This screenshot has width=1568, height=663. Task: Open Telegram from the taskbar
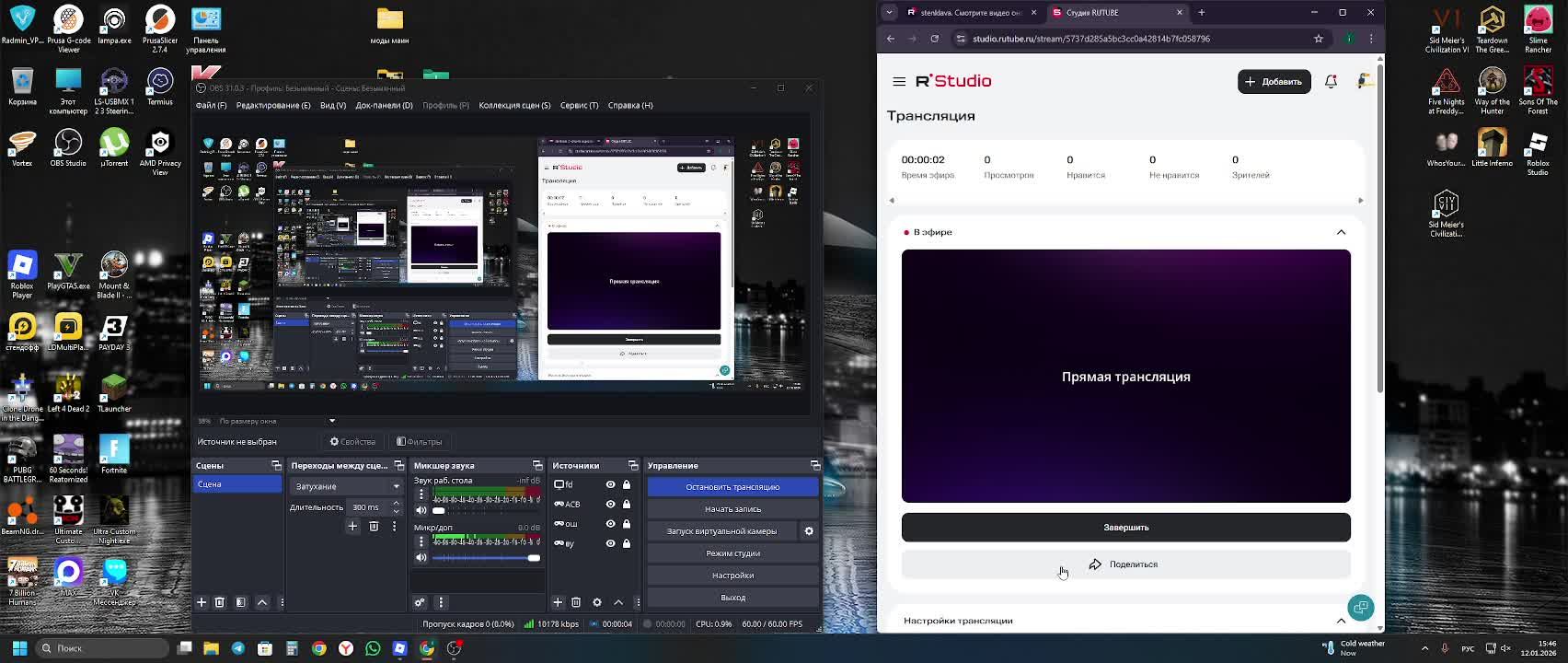click(x=238, y=648)
